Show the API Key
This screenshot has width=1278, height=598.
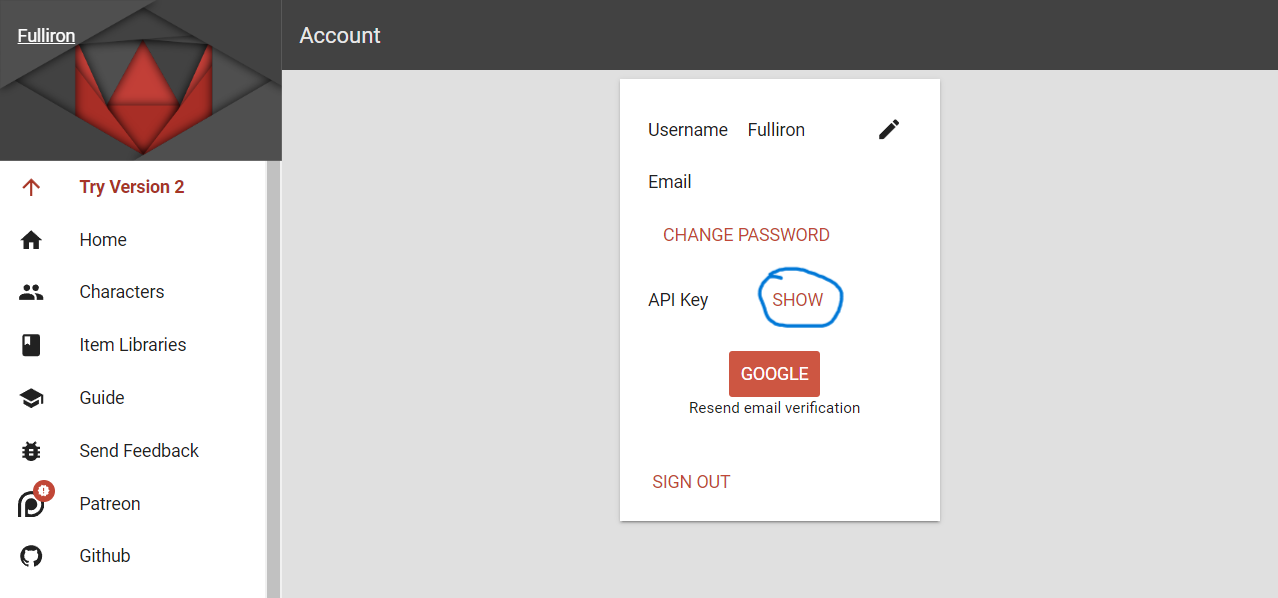798,300
